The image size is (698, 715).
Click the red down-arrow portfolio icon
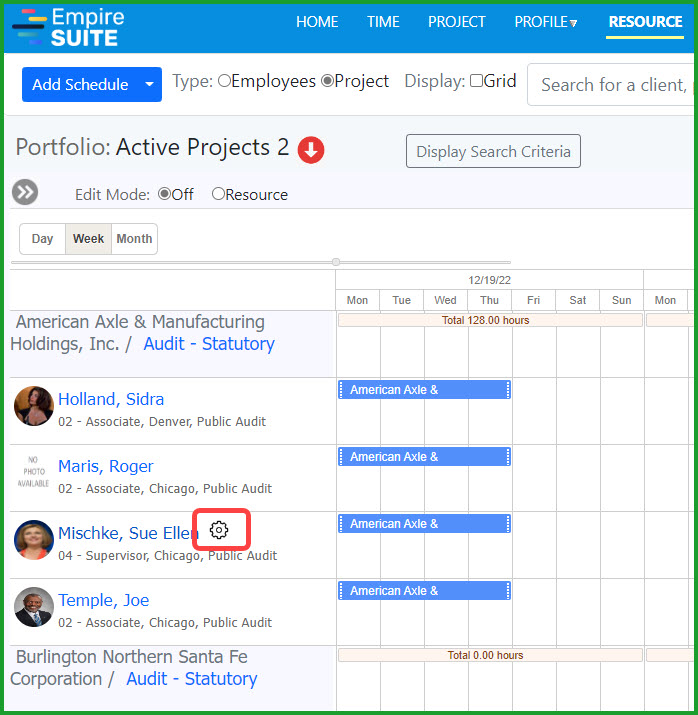click(311, 150)
